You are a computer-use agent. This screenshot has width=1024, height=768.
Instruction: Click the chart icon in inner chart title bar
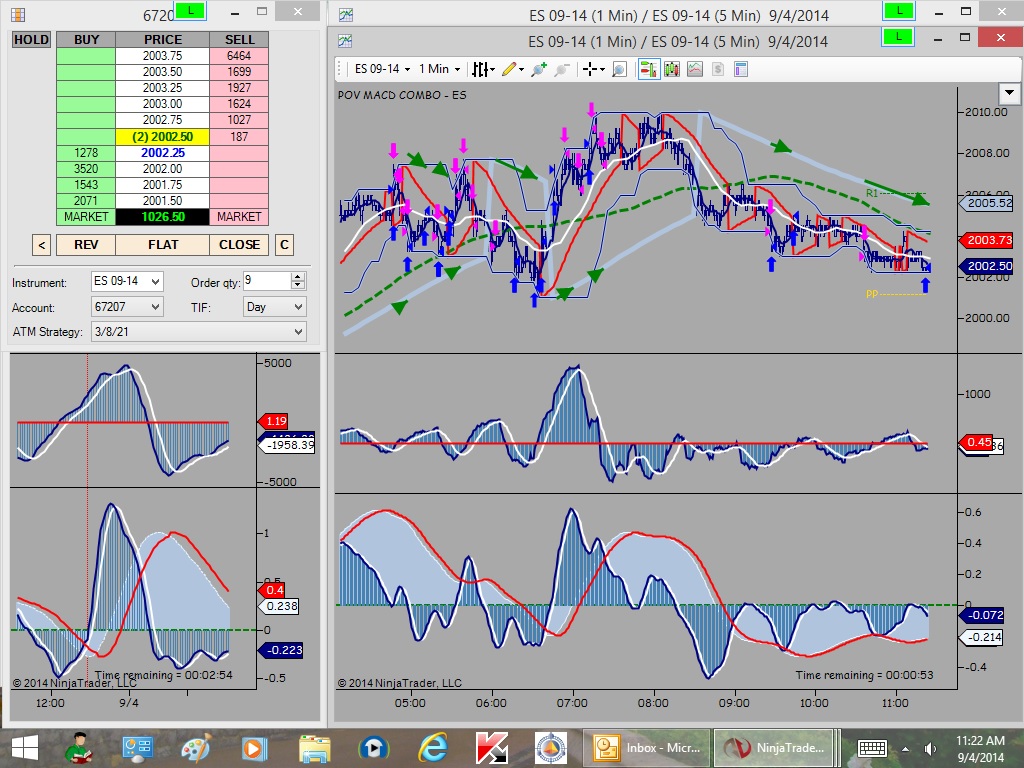(x=345, y=41)
